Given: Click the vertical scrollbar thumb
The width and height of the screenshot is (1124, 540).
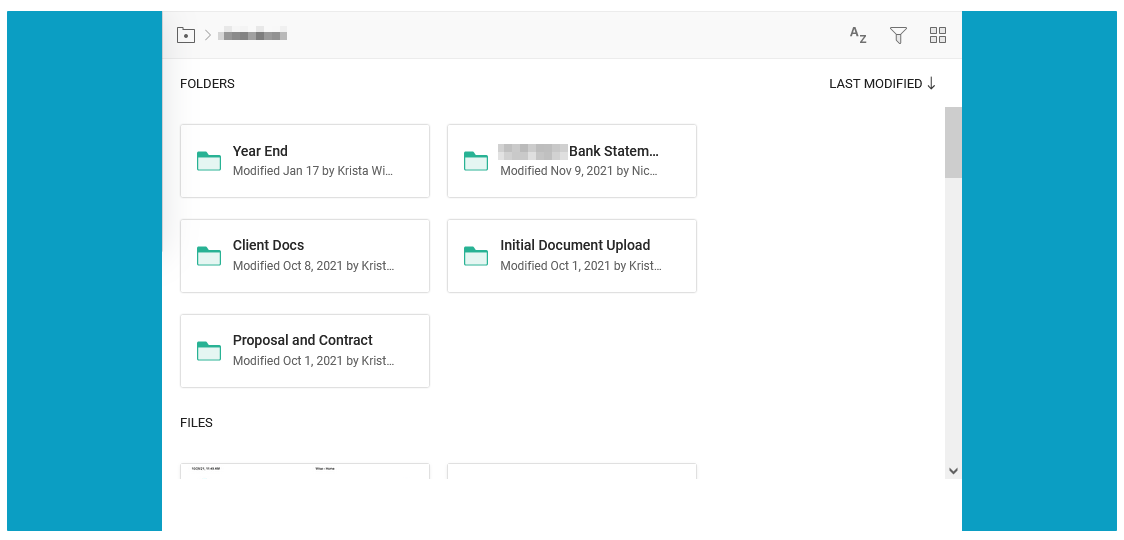Looking at the screenshot, I should (953, 142).
